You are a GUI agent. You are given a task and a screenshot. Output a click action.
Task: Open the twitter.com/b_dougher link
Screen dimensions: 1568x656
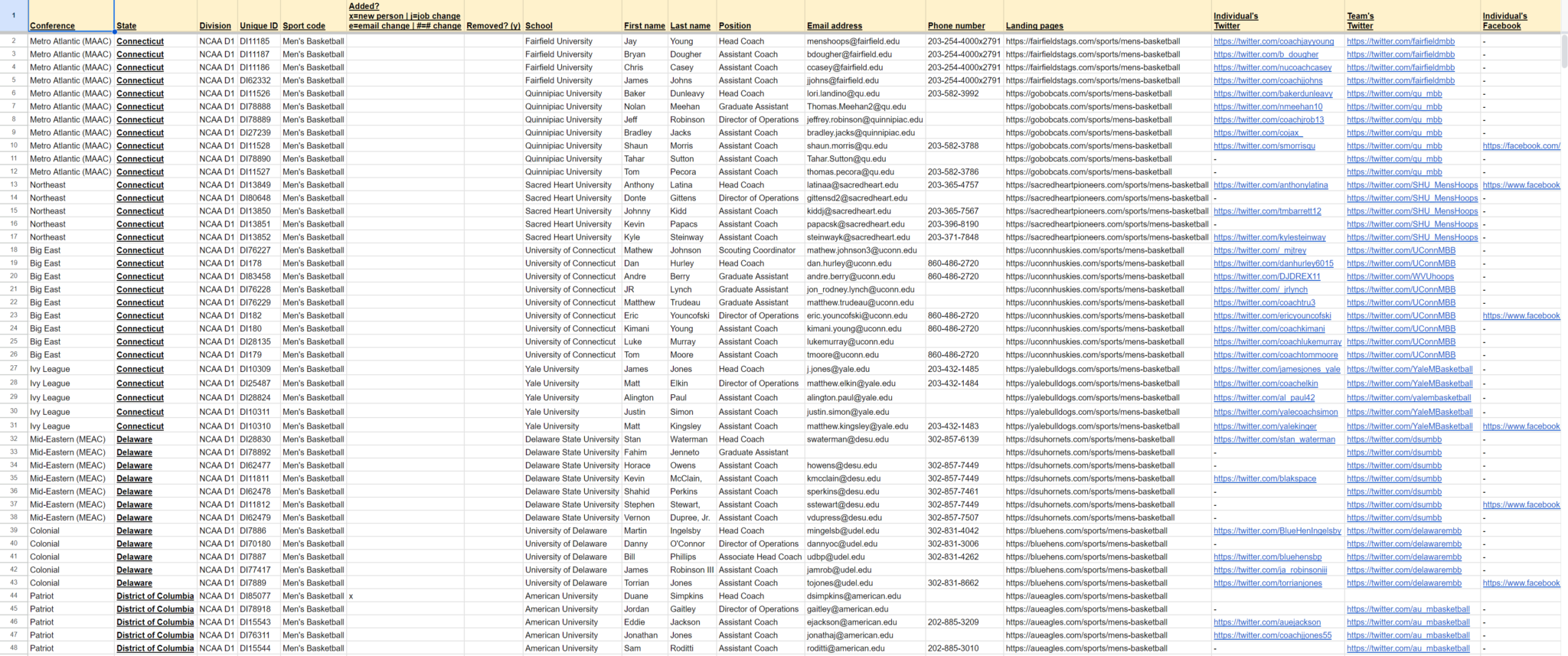coord(1266,54)
